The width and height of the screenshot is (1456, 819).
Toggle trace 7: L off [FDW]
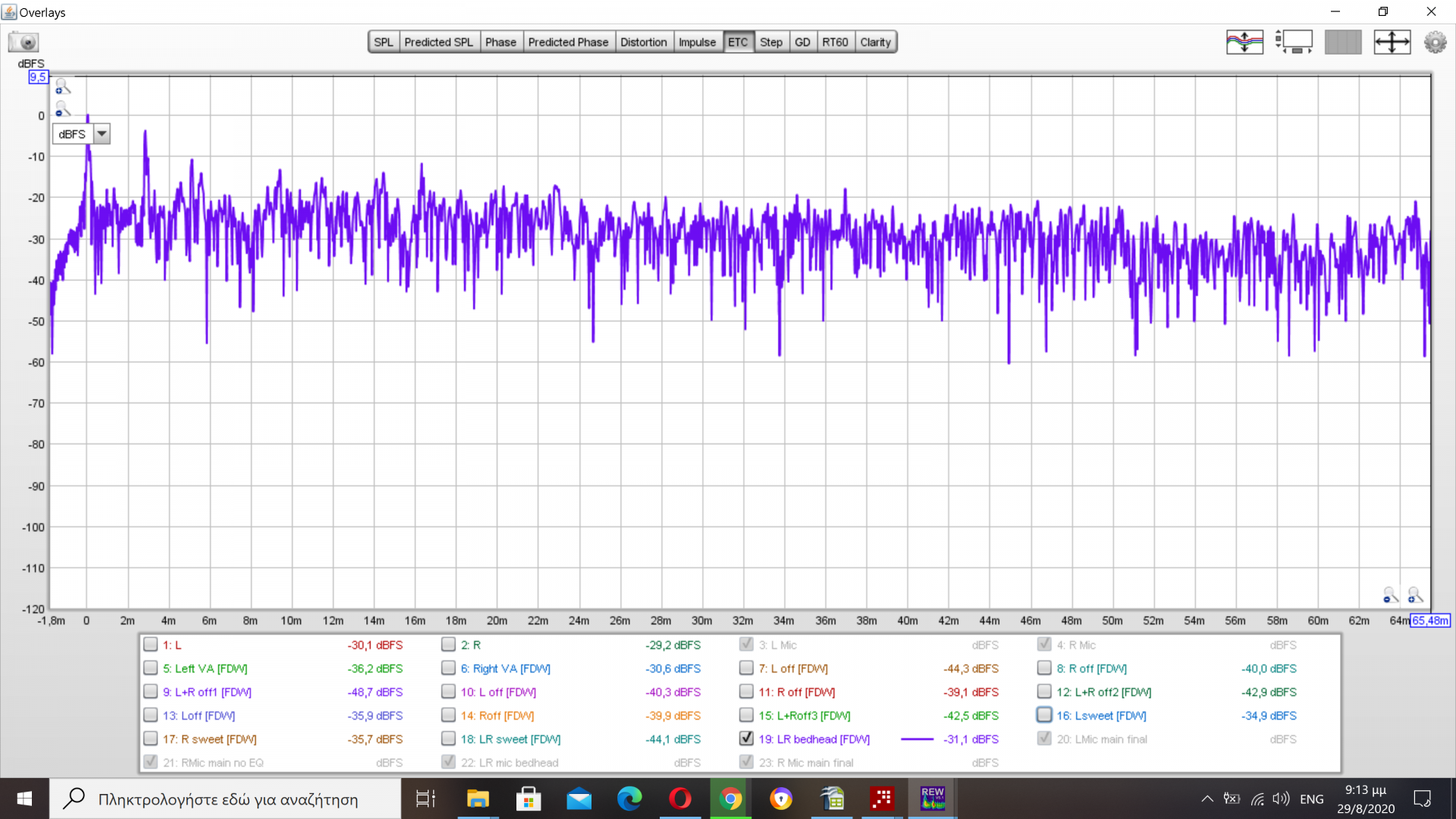tap(746, 668)
